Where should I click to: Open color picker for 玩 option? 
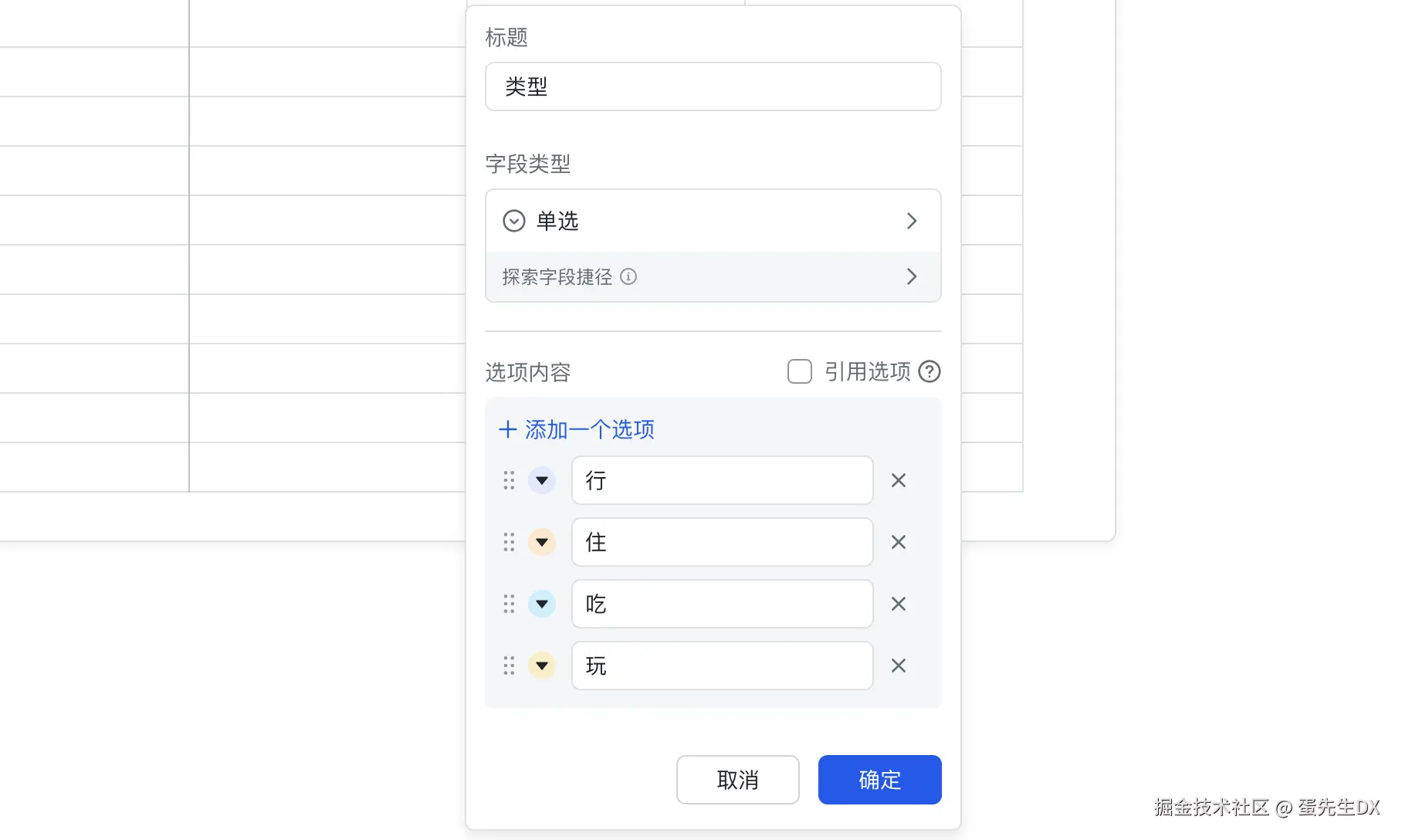click(542, 666)
